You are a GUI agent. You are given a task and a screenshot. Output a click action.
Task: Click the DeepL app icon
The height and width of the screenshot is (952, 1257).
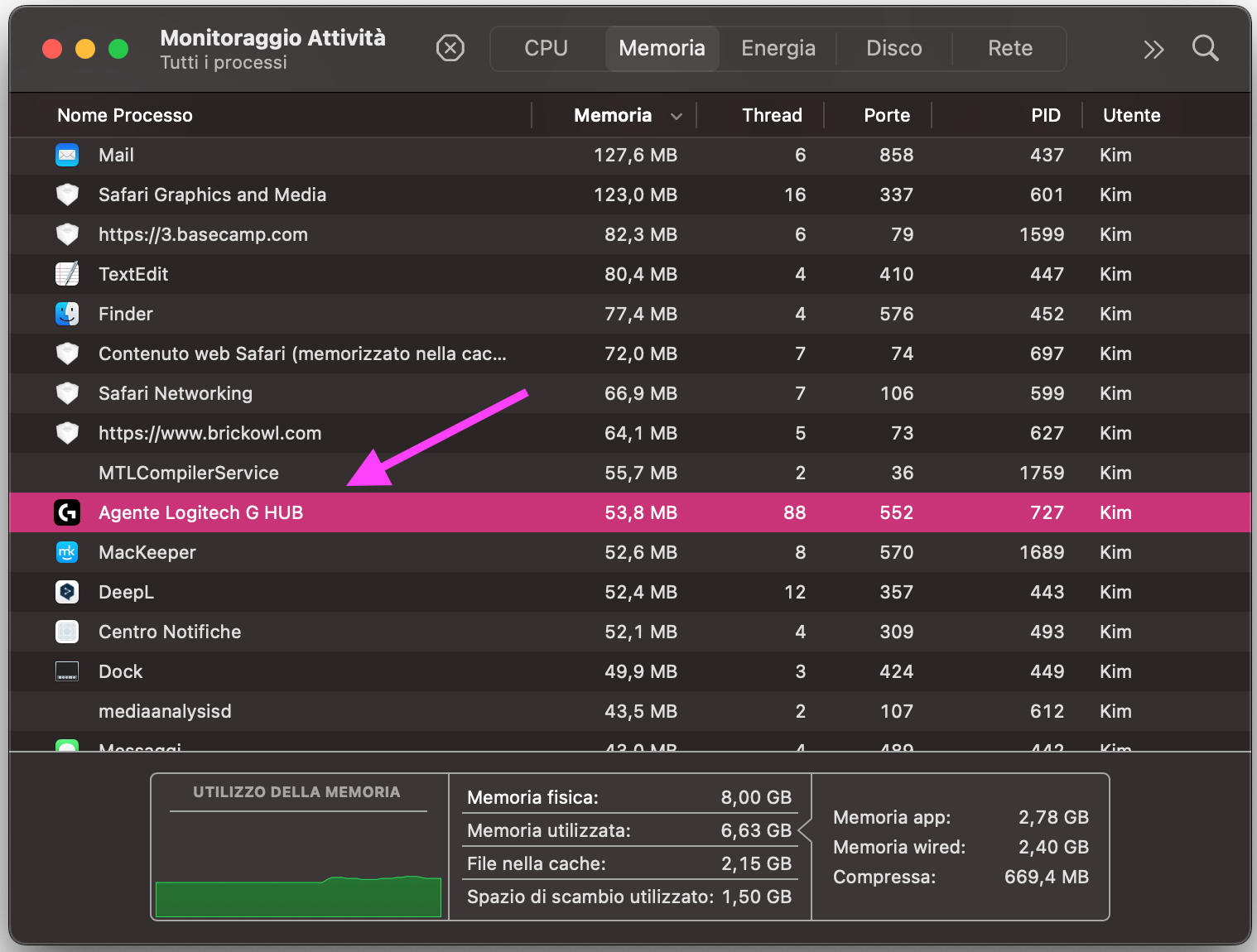tap(67, 592)
